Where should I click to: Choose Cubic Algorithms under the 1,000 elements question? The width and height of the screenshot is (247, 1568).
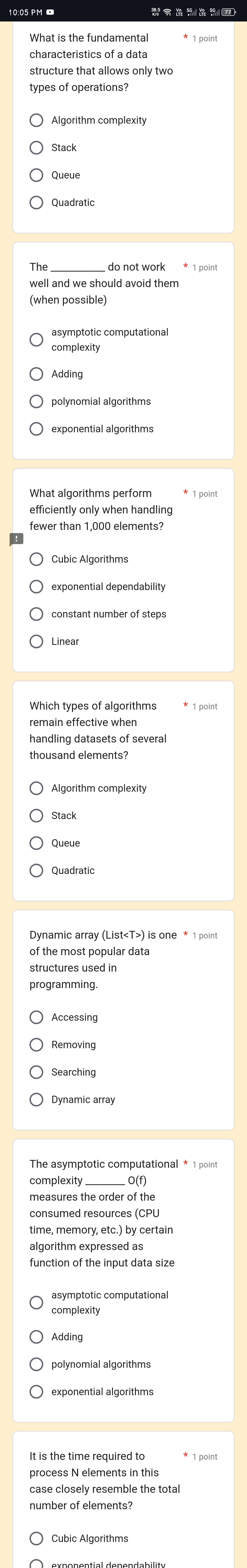click(x=37, y=559)
